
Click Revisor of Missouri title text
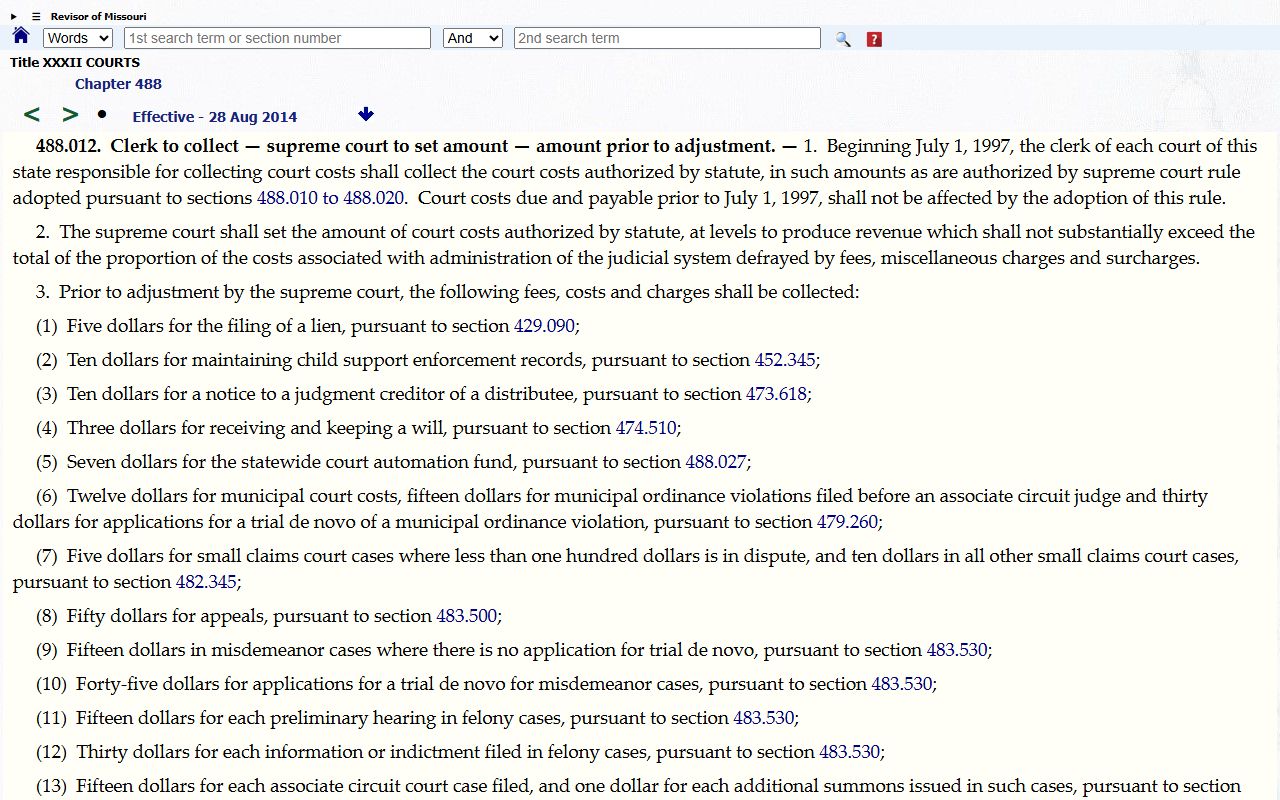click(98, 16)
